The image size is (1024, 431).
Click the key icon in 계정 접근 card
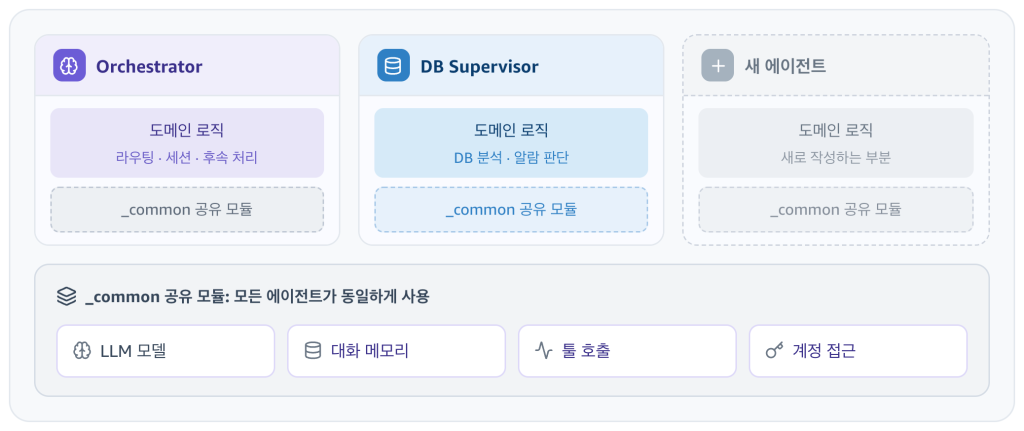(x=775, y=351)
